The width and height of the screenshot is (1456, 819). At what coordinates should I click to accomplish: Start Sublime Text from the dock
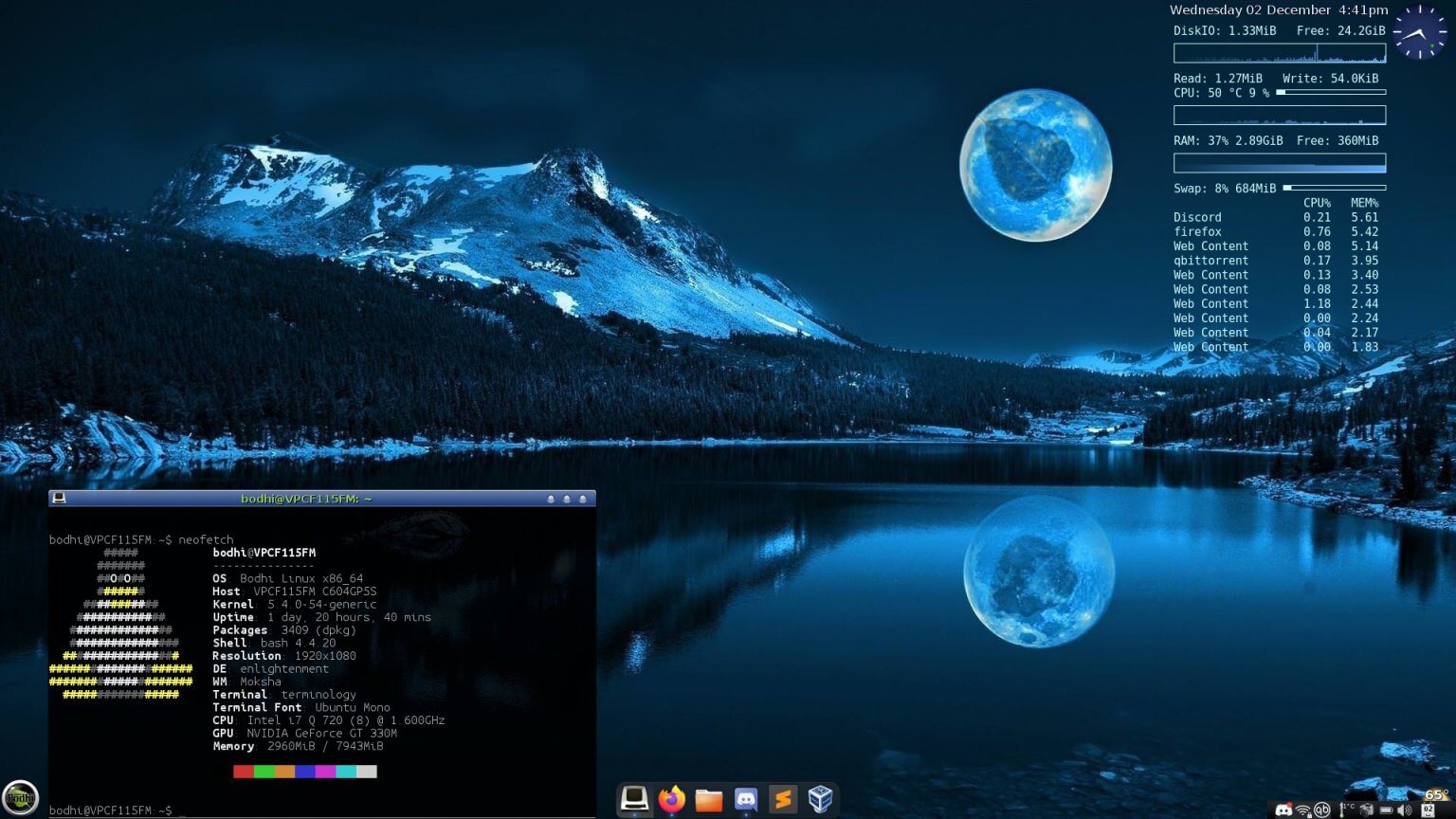783,799
